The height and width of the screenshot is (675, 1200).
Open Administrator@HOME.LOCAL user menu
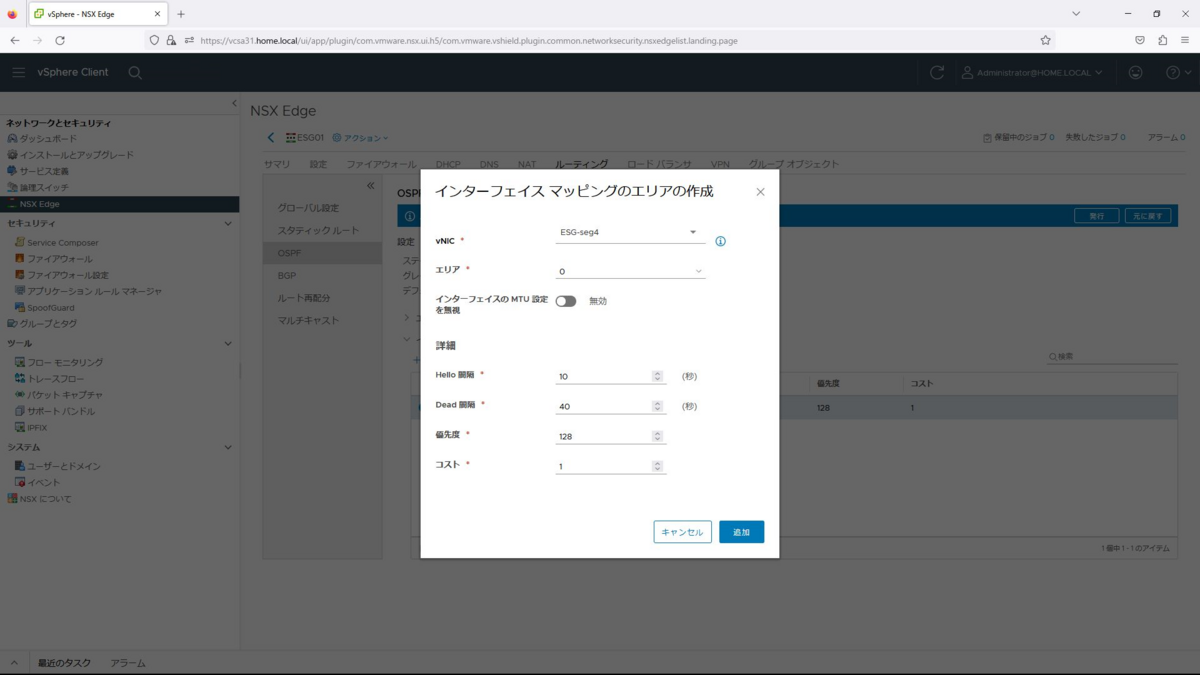point(1032,73)
